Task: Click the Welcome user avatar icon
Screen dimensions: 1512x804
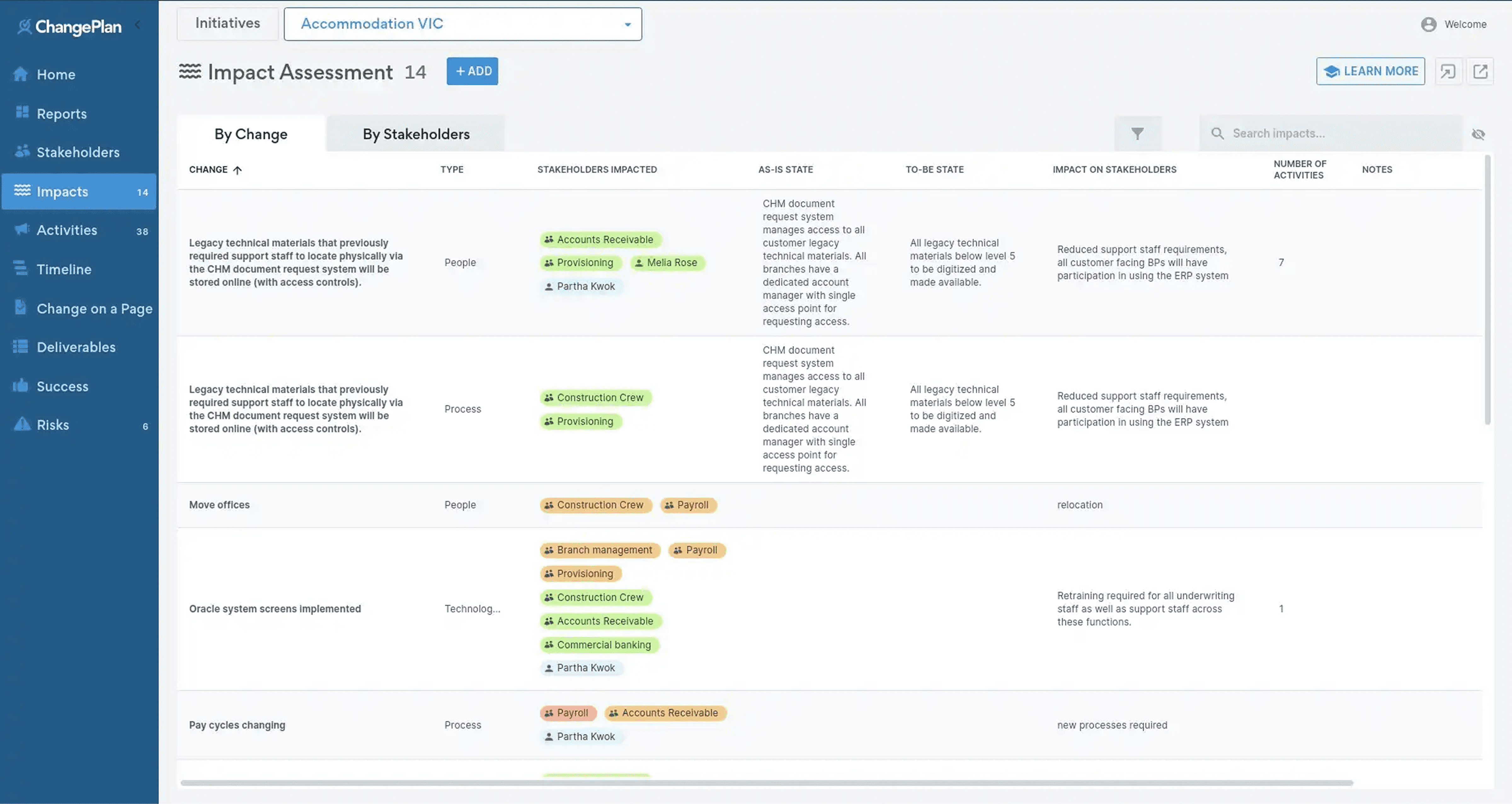Action: pos(1428,24)
